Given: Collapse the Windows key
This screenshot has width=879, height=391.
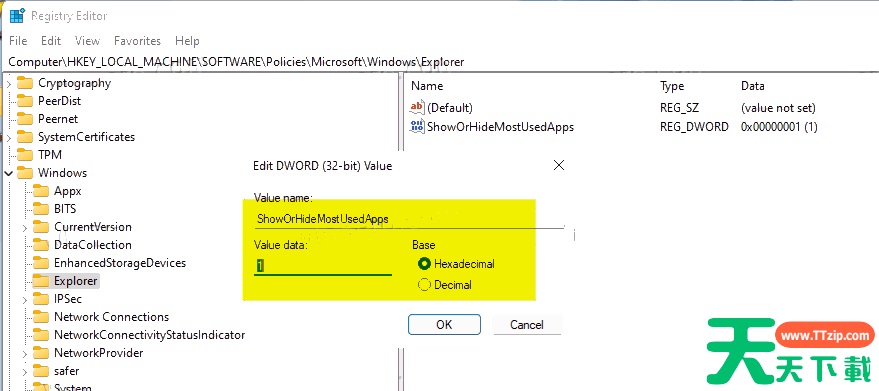Looking at the screenshot, I should point(8,173).
